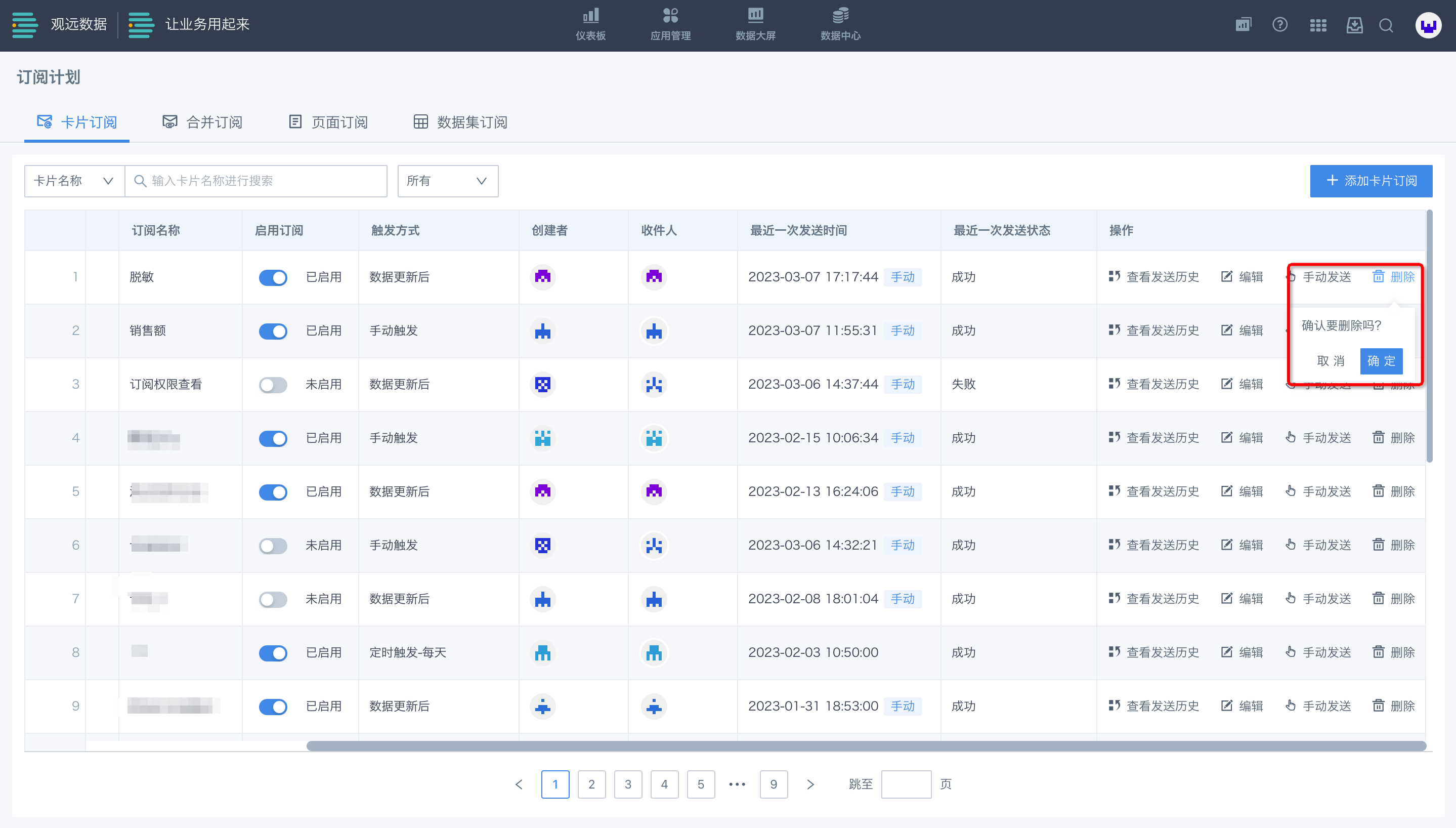The width and height of the screenshot is (1456, 828).
Task: Click the search magnifier icon in header
Action: [1386, 26]
